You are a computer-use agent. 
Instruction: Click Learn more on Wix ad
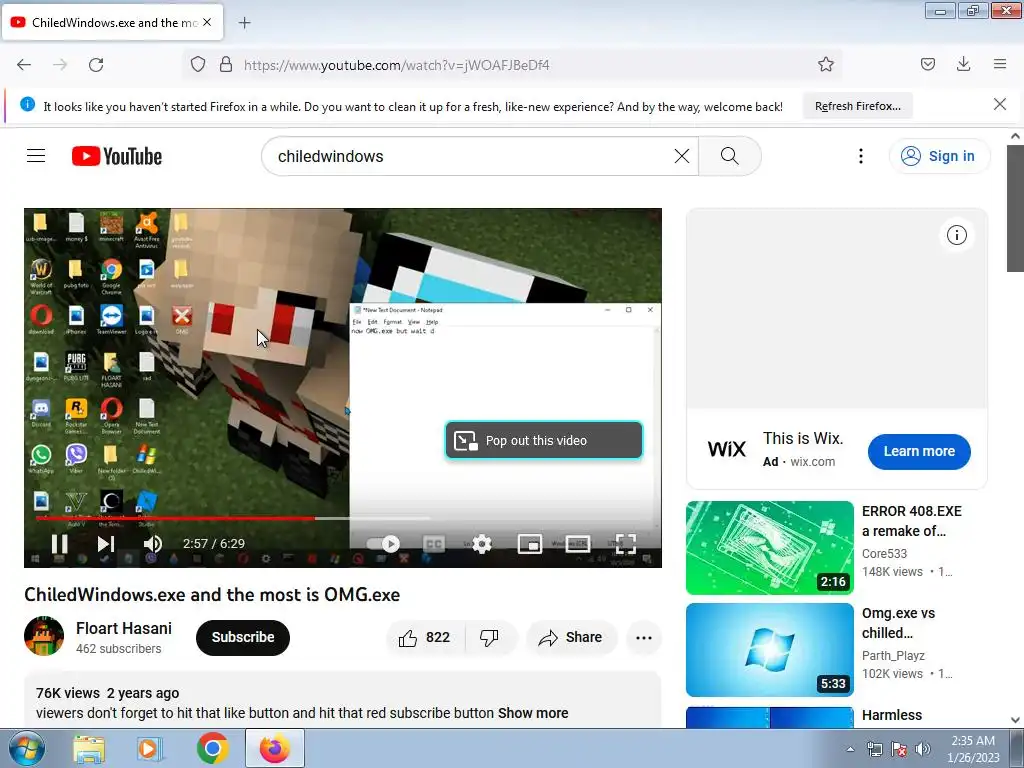pos(919,451)
